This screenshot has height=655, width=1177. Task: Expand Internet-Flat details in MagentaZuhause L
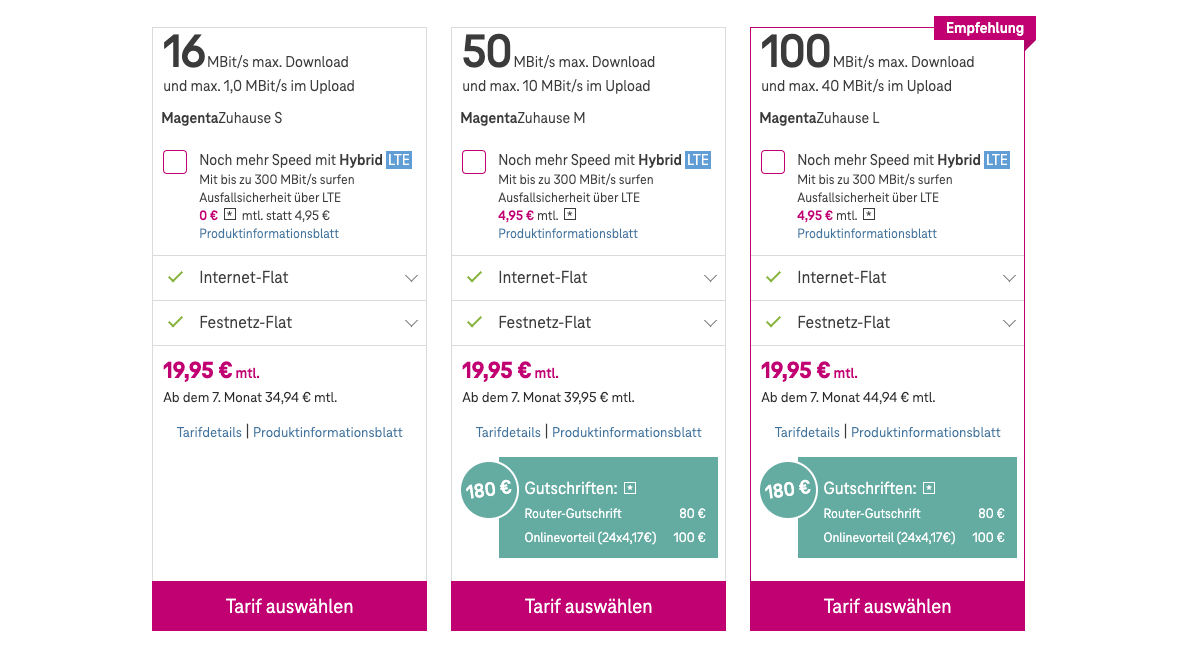click(x=887, y=278)
